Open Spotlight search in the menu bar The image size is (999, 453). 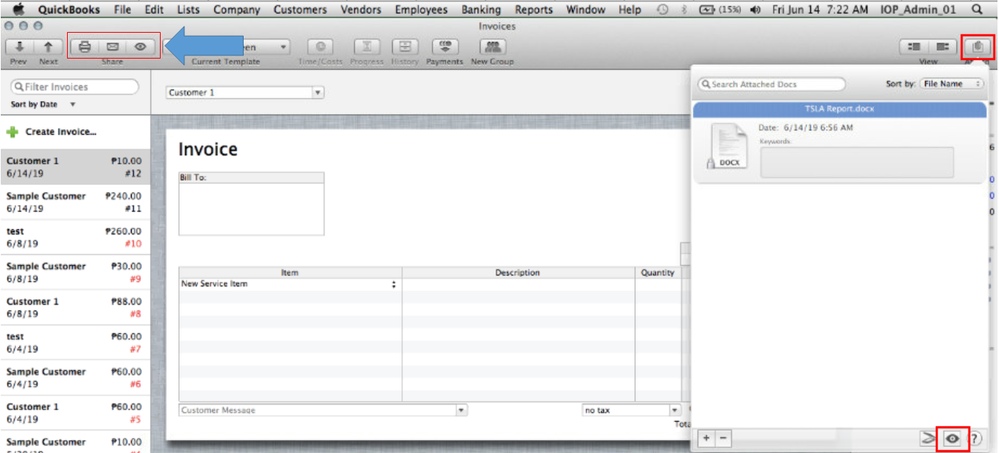[978, 10]
